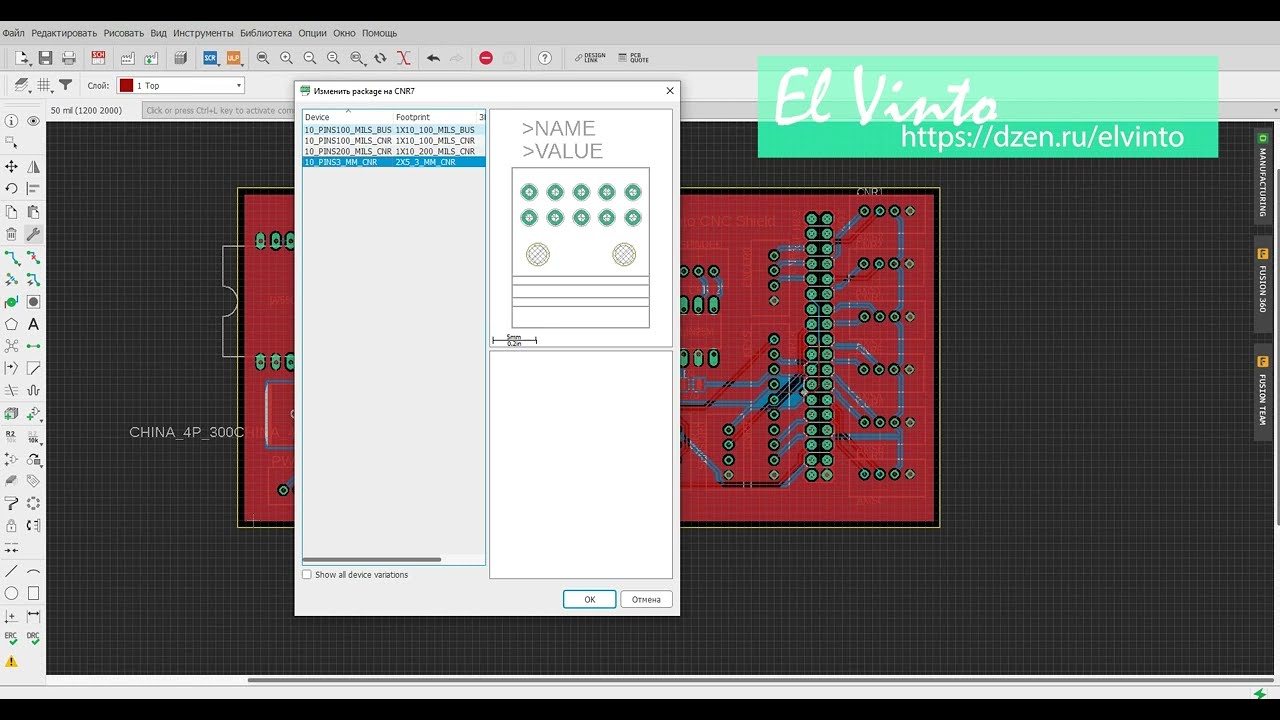Screen dimensions: 1280x720
Task: Open the Manufacturing side tab
Action: point(1262,175)
